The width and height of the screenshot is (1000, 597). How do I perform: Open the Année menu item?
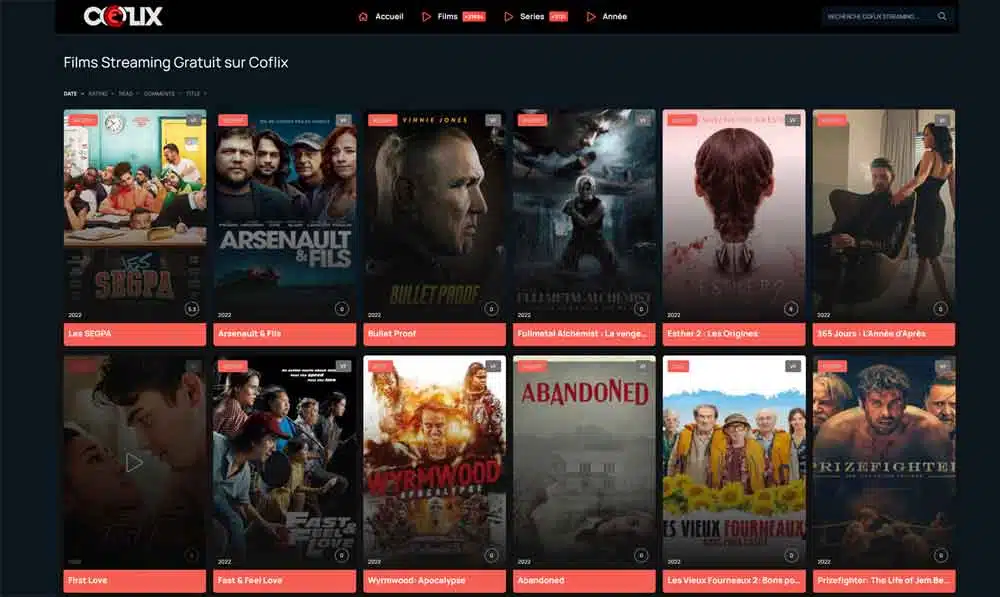tap(615, 17)
